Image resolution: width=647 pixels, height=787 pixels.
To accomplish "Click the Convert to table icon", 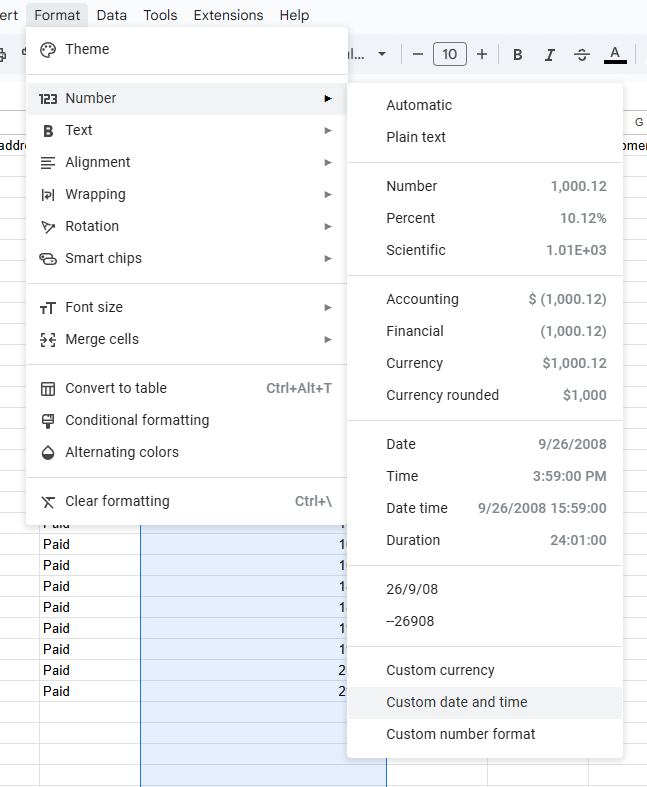I will [x=48, y=389].
